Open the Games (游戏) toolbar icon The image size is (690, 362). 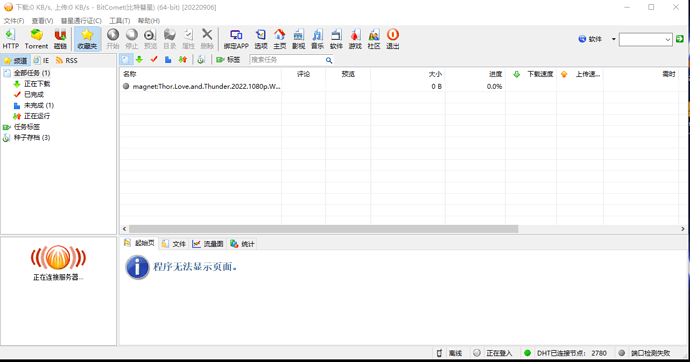tap(355, 39)
